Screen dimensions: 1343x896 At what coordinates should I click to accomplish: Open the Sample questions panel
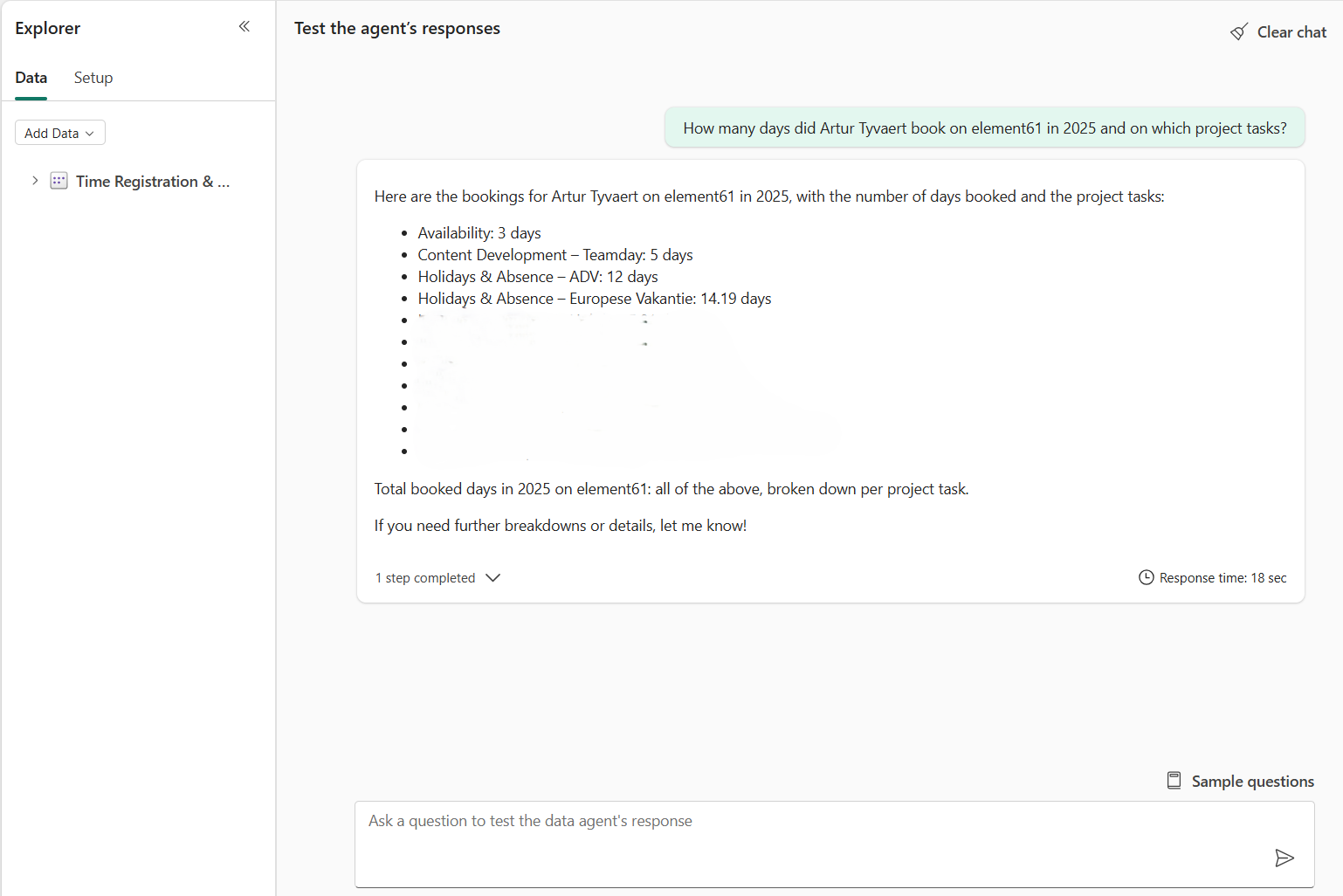(x=1252, y=781)
